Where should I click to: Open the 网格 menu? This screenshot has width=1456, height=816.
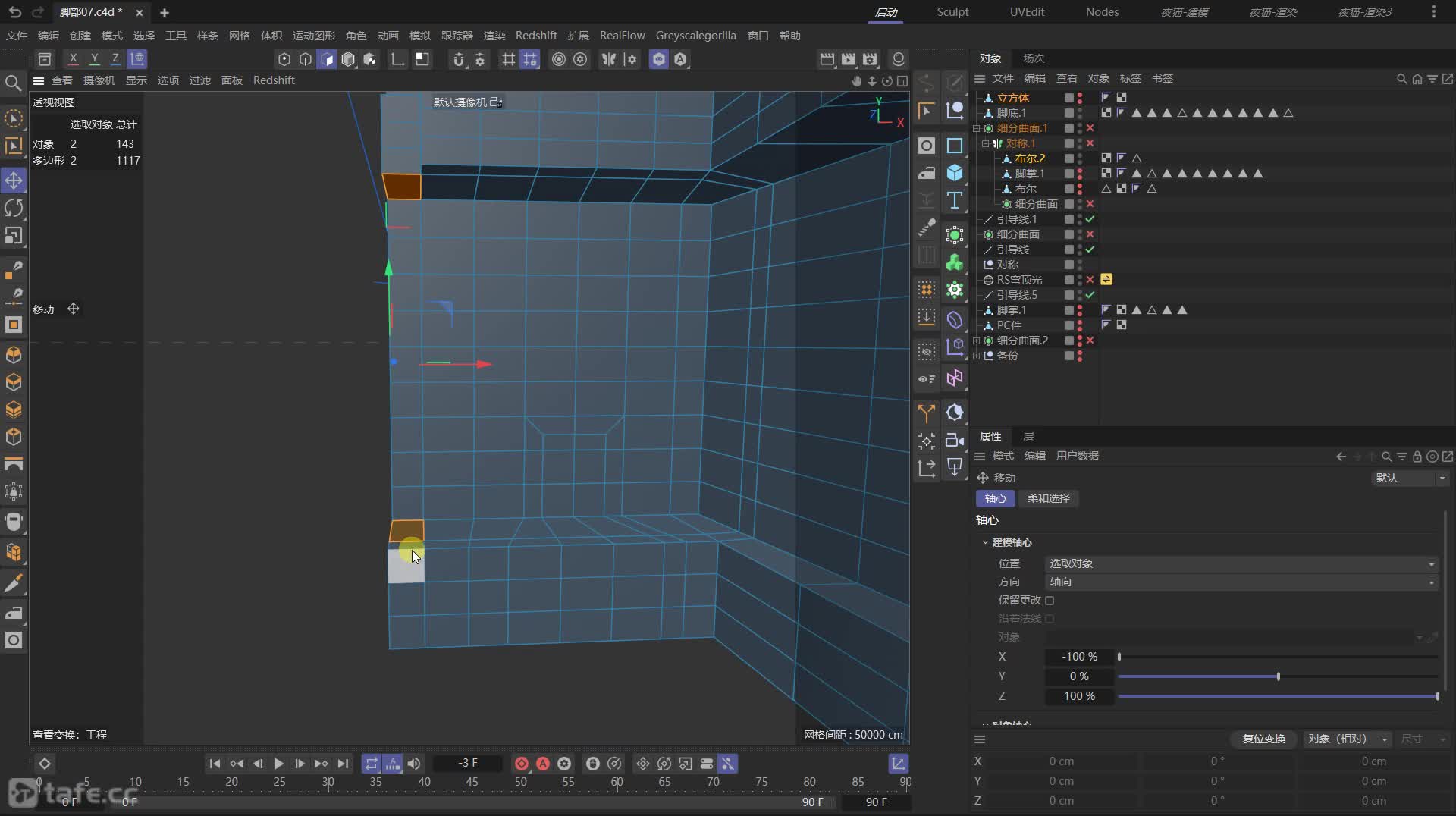click(x=239, y=36)
